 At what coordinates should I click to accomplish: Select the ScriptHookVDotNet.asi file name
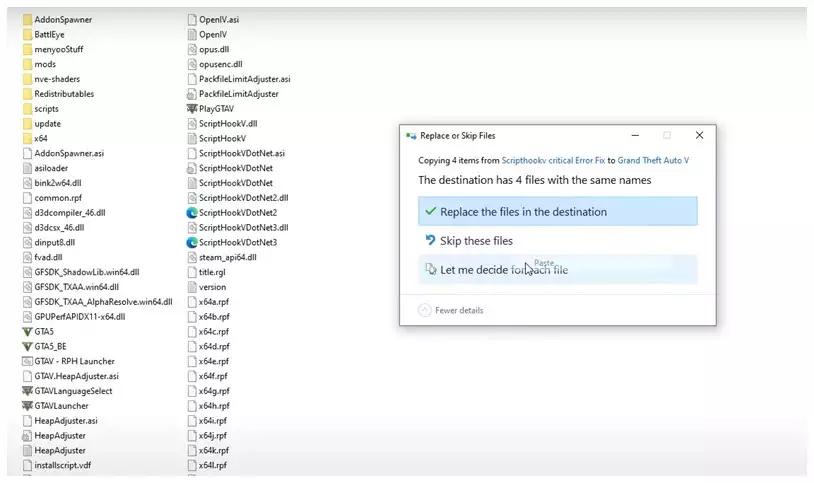[x=242, y=153]
